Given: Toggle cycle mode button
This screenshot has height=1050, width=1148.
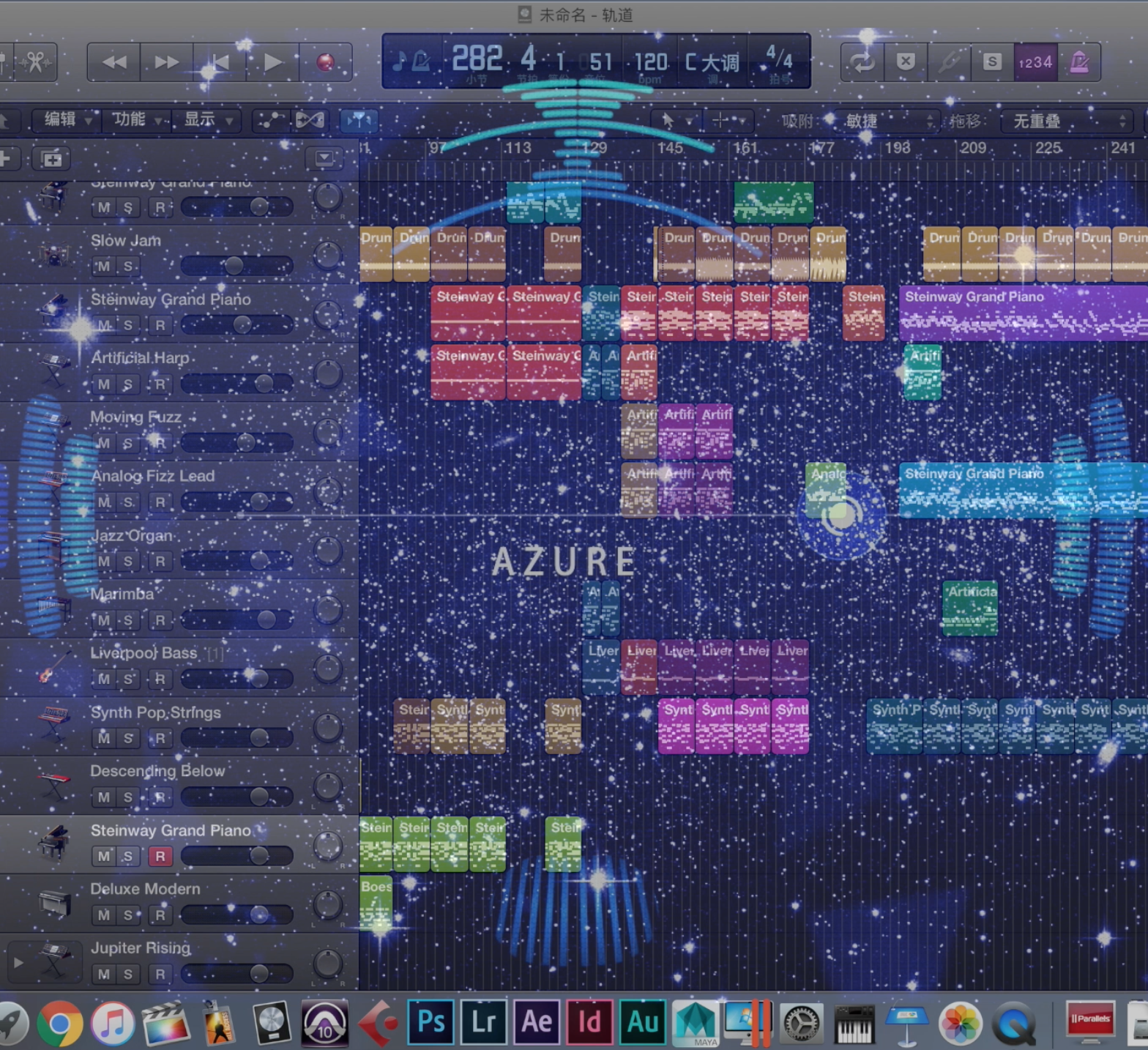Looking at the screenshot, I should pos(862,62).
